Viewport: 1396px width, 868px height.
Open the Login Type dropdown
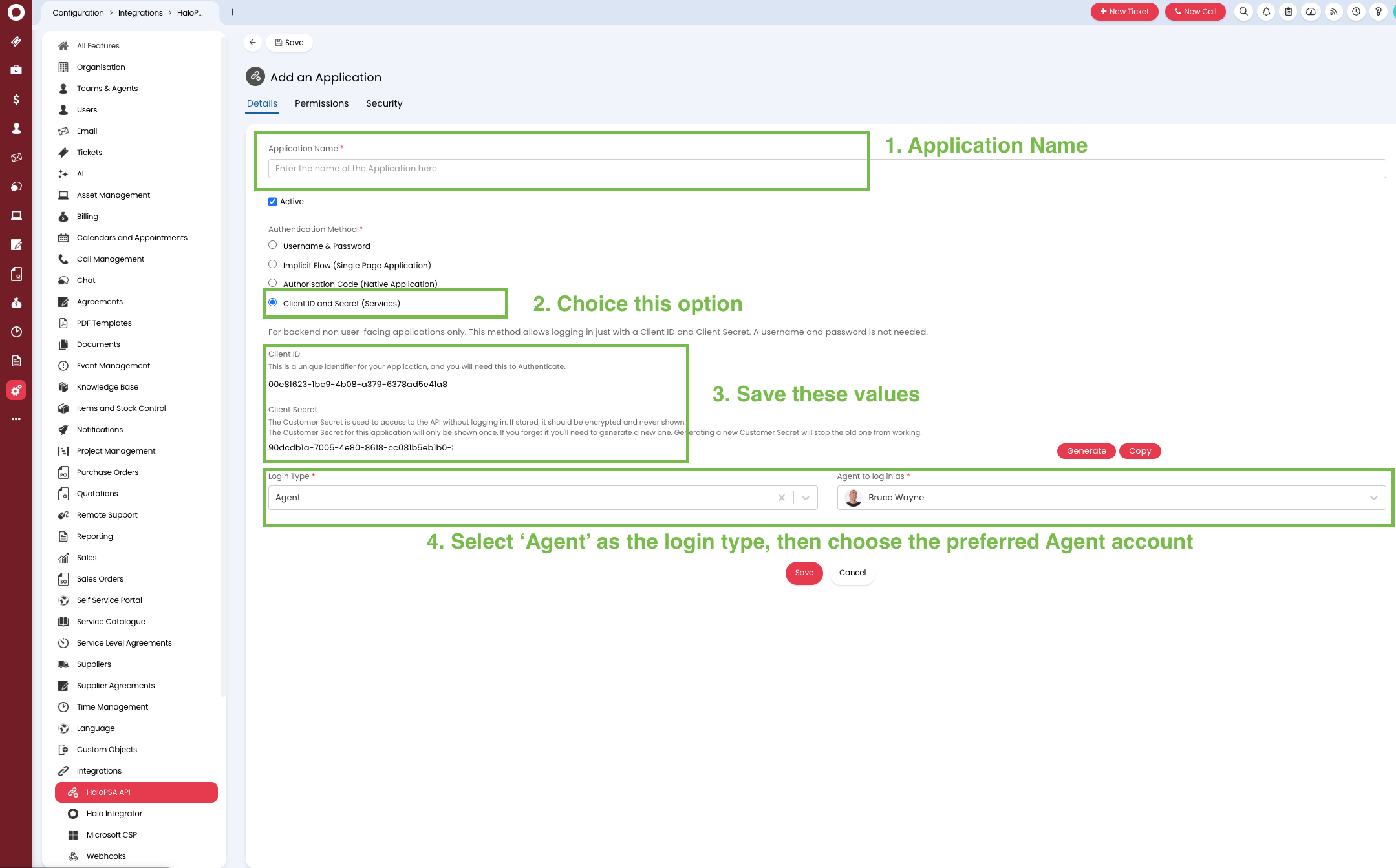pos(805,498)
